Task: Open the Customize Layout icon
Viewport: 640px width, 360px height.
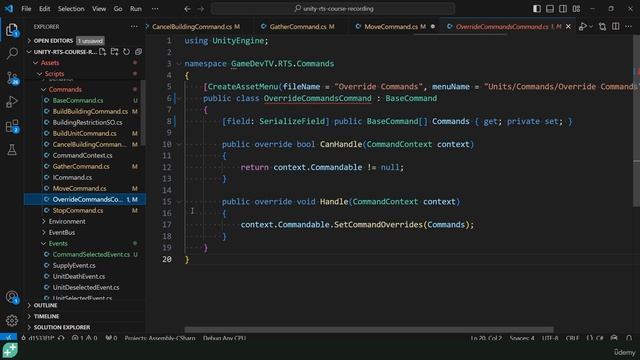Action: point(576,9)
